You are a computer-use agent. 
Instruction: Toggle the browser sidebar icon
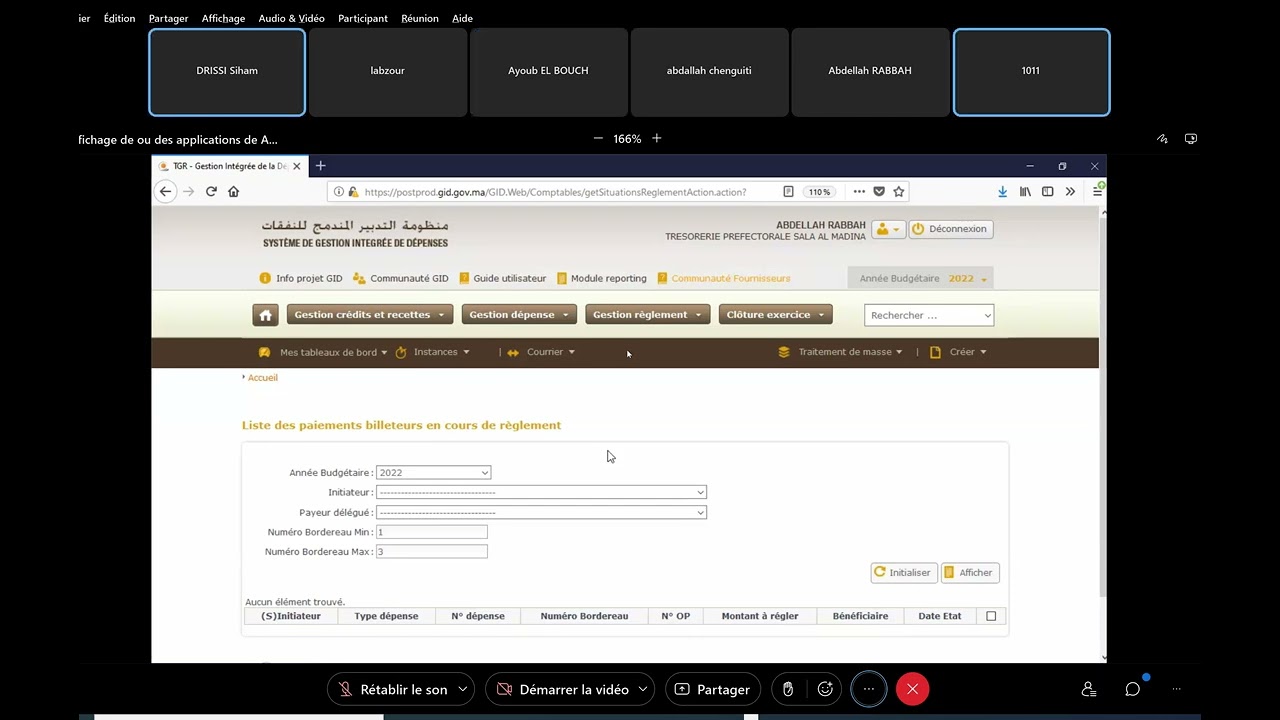(1048, 192)
